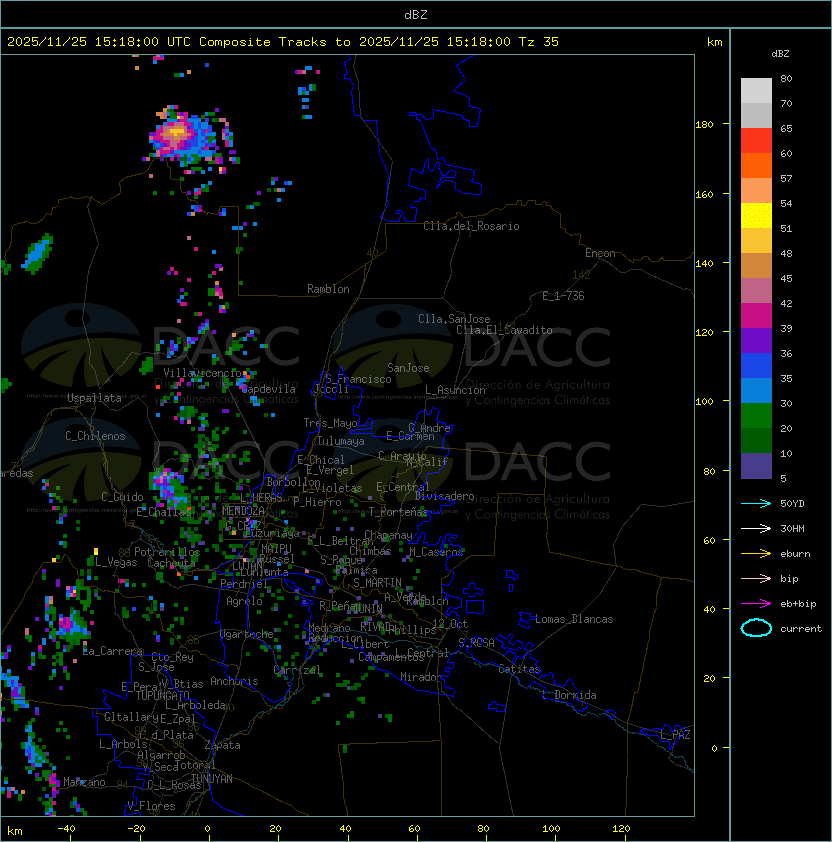Click the 'current' legend label
The height and width of the screenshot is (842, 832).
pos(801,629)
